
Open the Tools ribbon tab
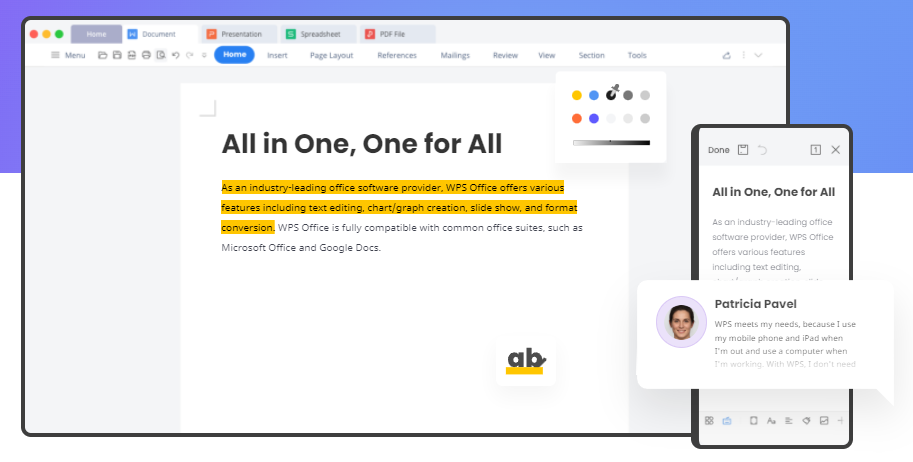(x=637, y=55)
